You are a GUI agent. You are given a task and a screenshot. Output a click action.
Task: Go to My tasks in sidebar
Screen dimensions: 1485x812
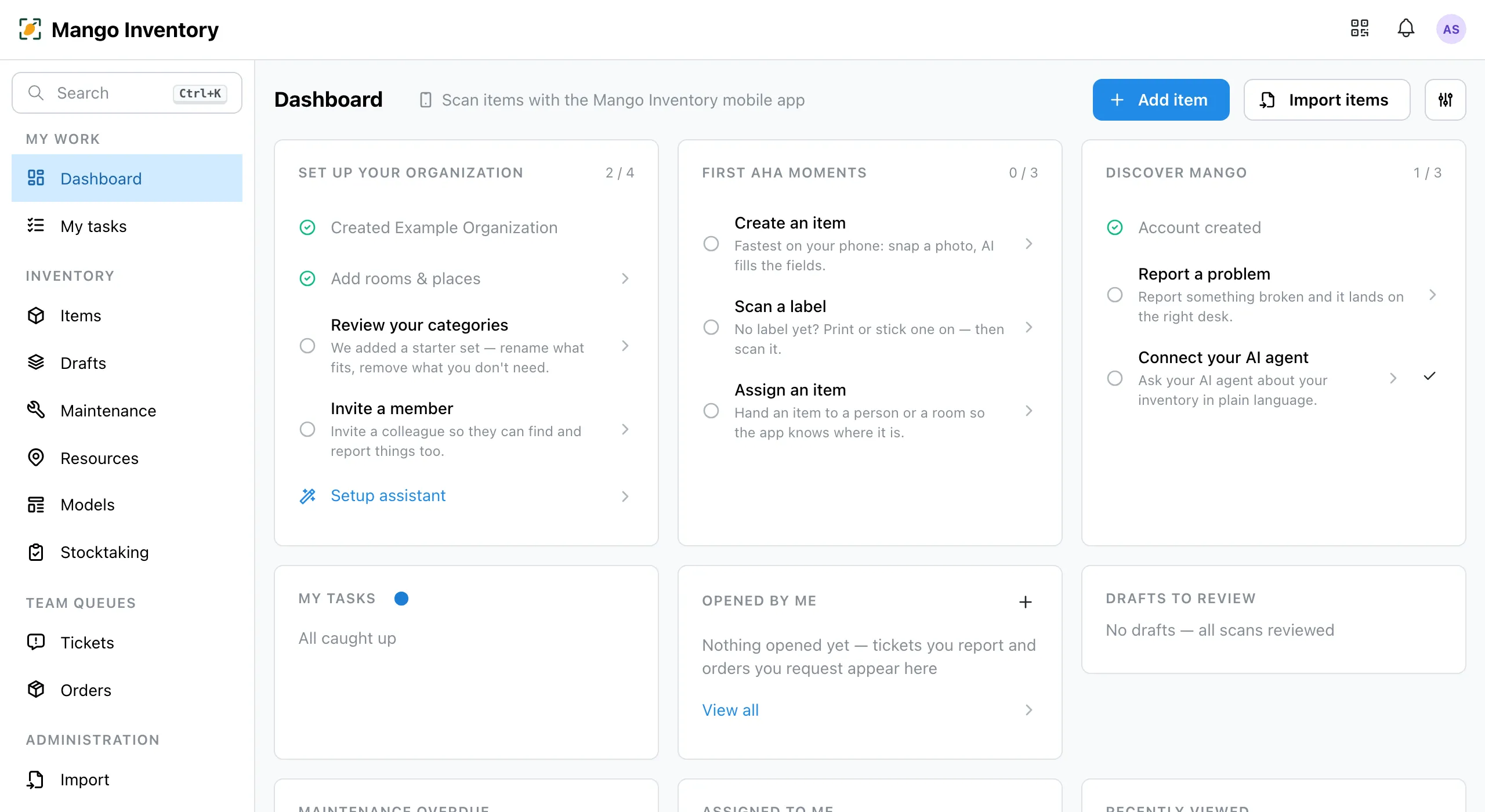pos(127,226)
